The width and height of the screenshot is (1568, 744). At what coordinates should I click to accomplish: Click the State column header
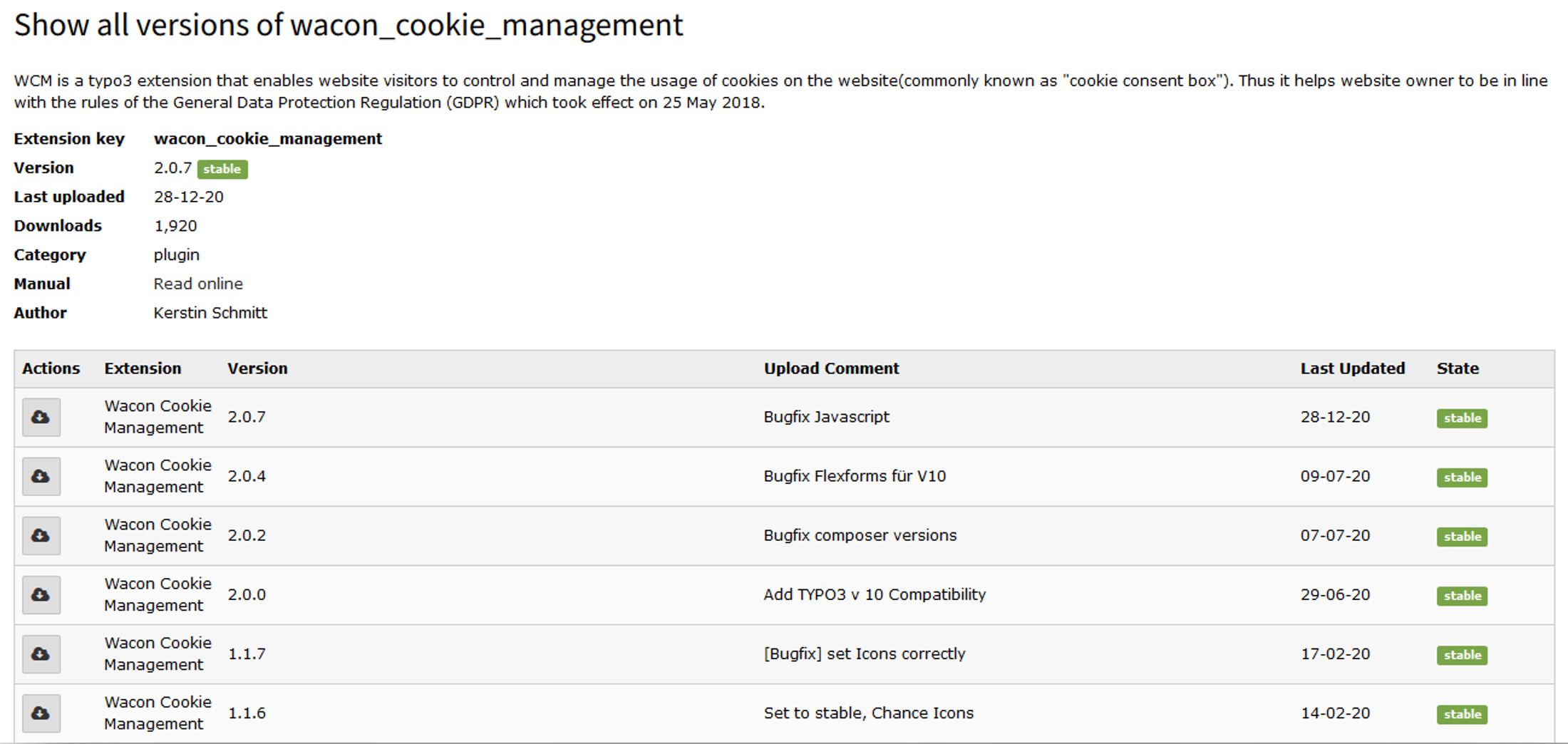(1458, 368)
